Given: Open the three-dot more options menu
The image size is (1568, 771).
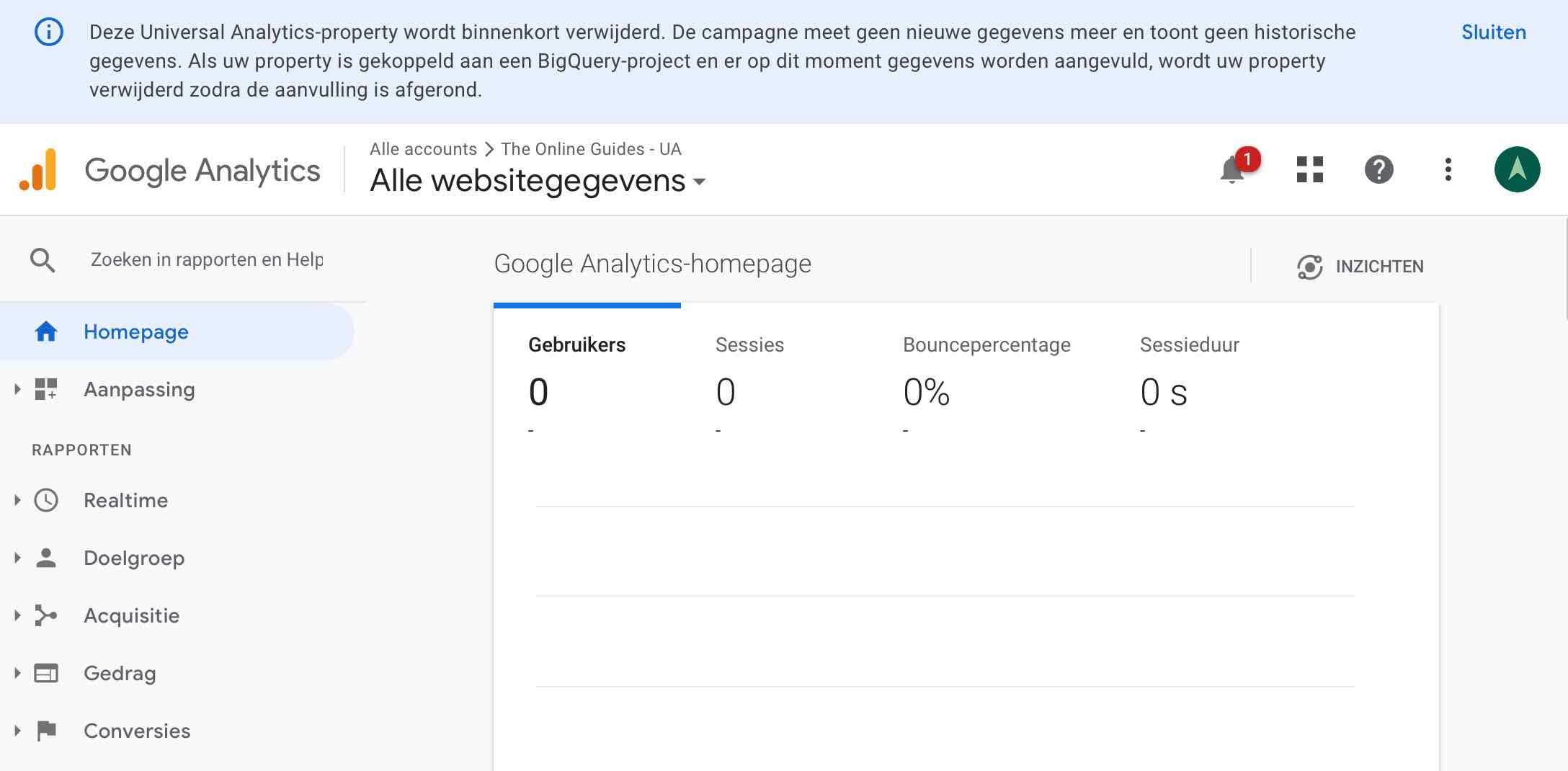Looking at the screenshot, I should click(1448, 170).
